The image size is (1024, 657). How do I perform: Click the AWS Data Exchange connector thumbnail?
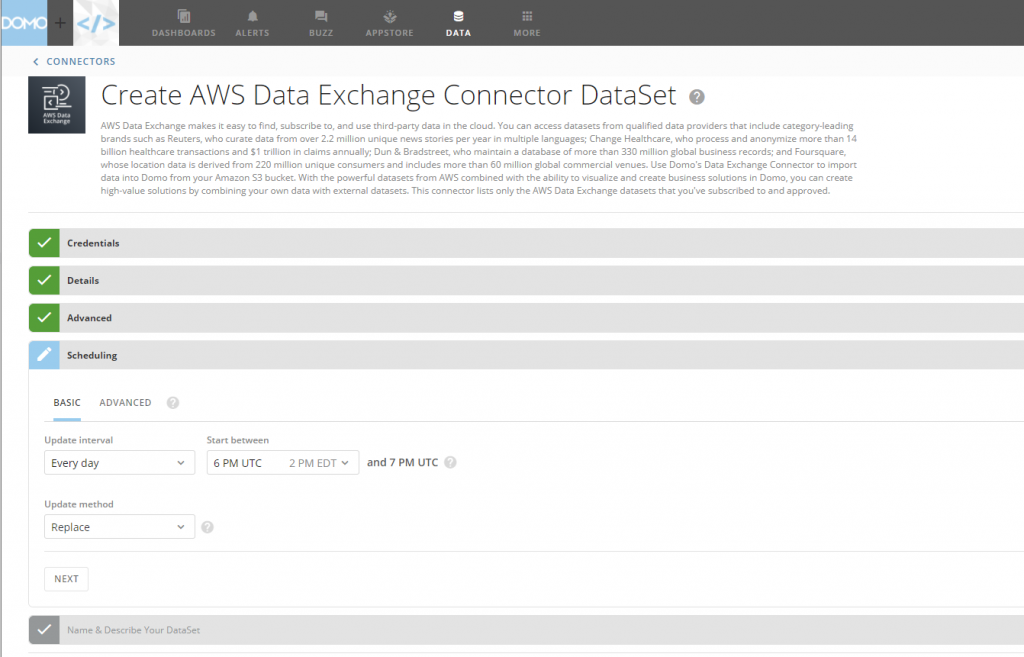pos(56,104)
